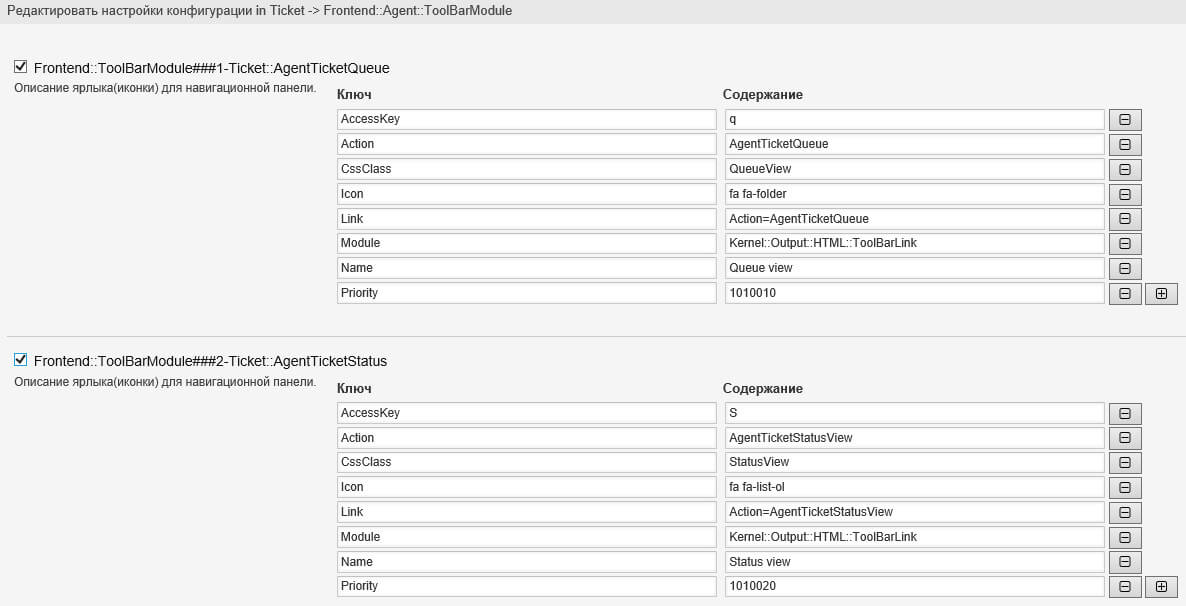1186x606 pixels.
Task: Remove the Icon fa fa-list-ol row
Action: 1125,488
